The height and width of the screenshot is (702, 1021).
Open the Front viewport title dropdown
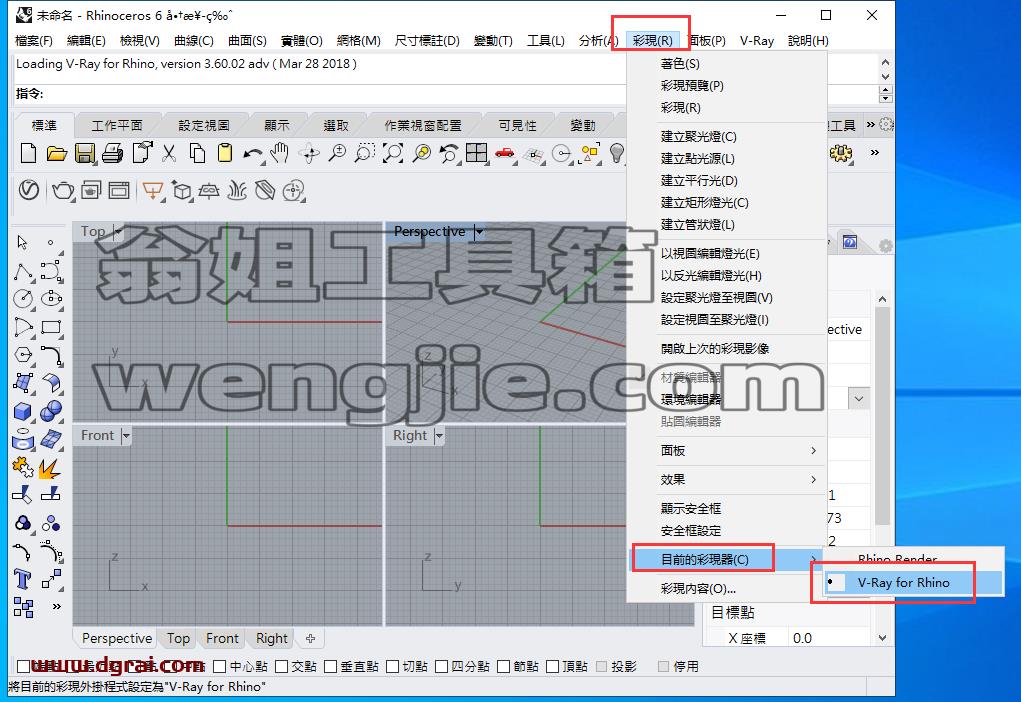point(126,436)
